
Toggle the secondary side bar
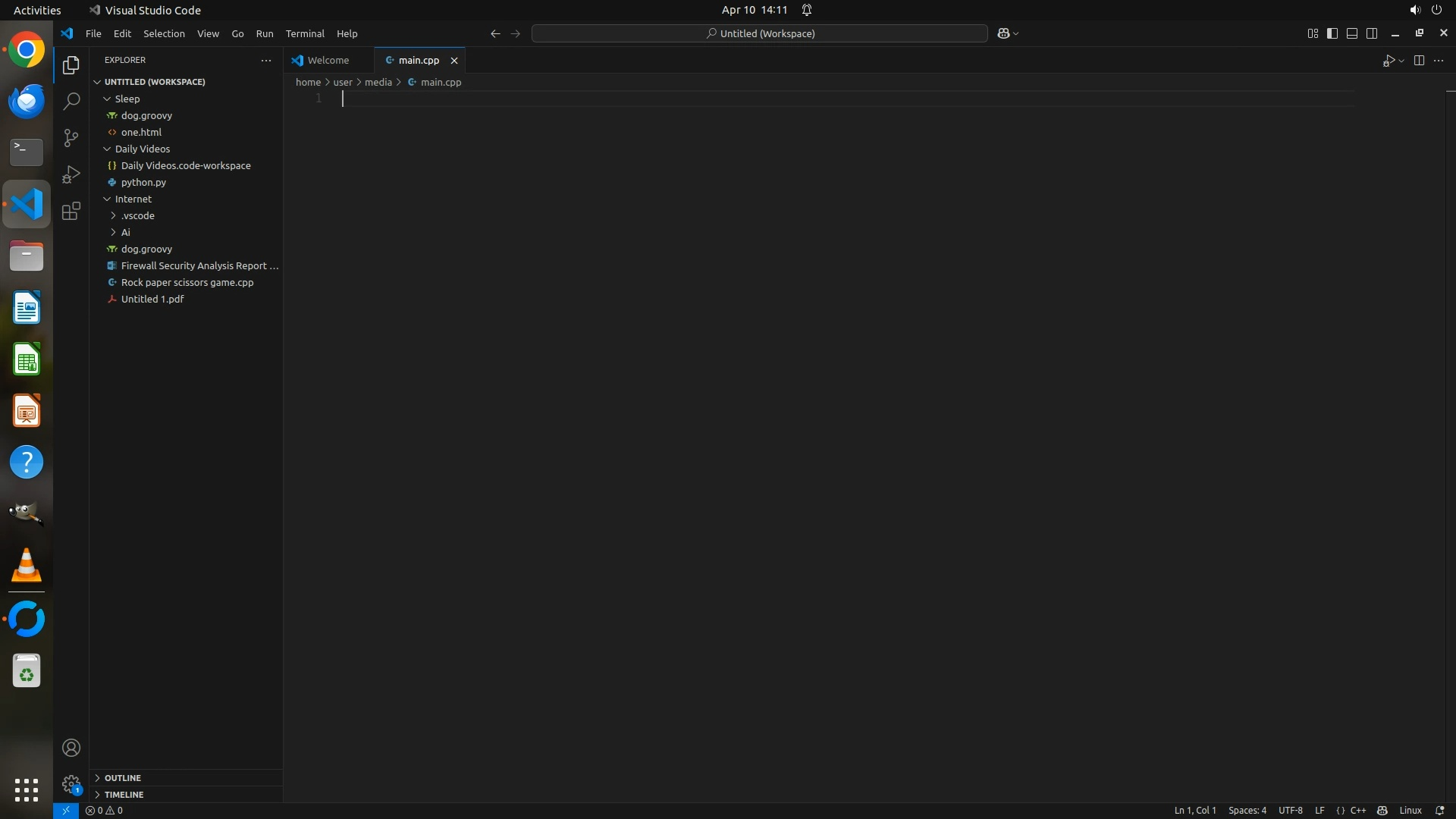pos(1372,33)
